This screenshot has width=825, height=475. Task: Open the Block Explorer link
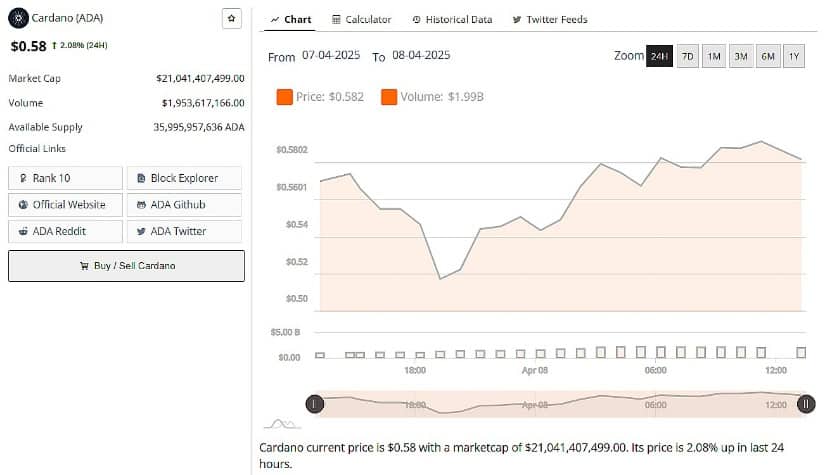click(x=184, y=178)
